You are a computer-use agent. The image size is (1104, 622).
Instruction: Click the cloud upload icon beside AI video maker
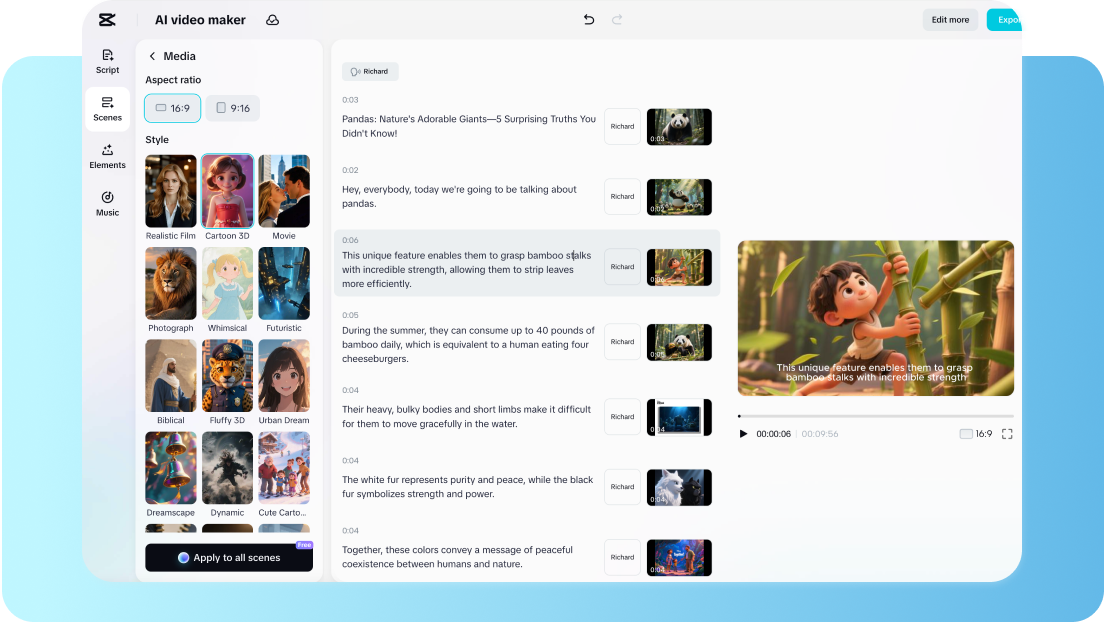tap(272, 19)
